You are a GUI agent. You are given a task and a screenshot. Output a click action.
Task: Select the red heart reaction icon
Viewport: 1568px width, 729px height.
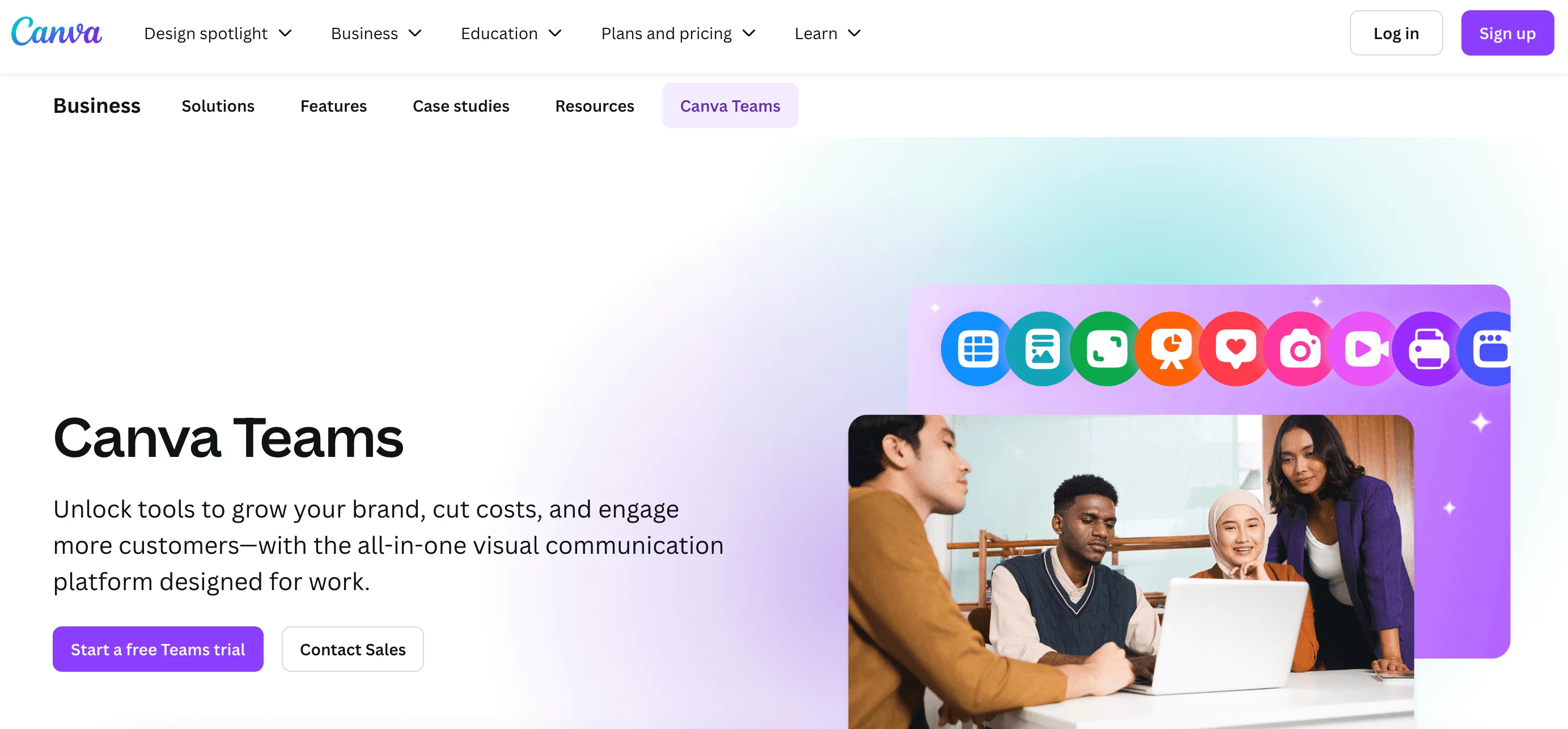1235,349
